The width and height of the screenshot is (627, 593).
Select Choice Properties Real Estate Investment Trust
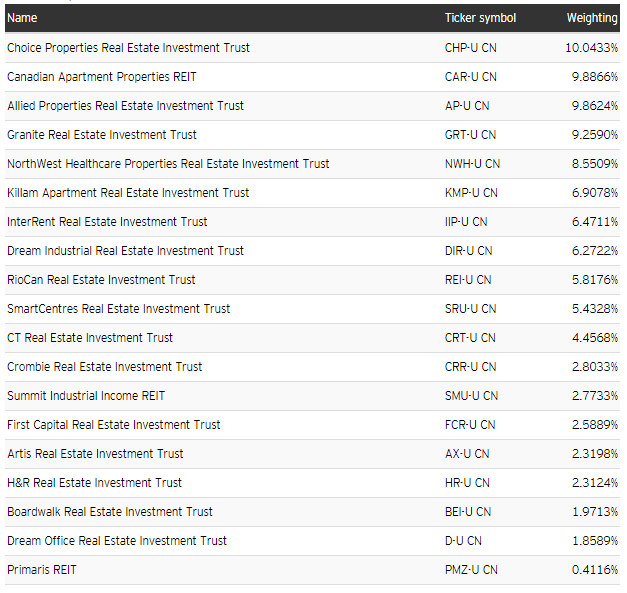pos(128,48)
